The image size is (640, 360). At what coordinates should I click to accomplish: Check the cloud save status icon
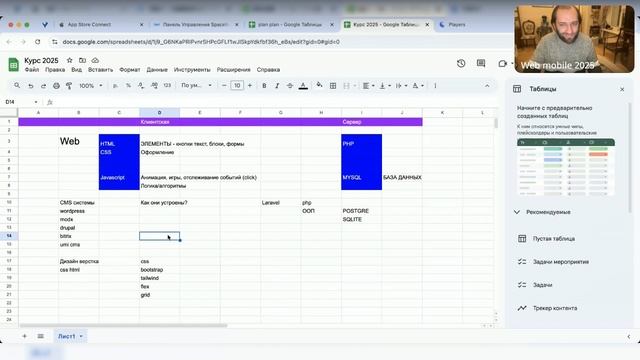click(x=95, y=60)
